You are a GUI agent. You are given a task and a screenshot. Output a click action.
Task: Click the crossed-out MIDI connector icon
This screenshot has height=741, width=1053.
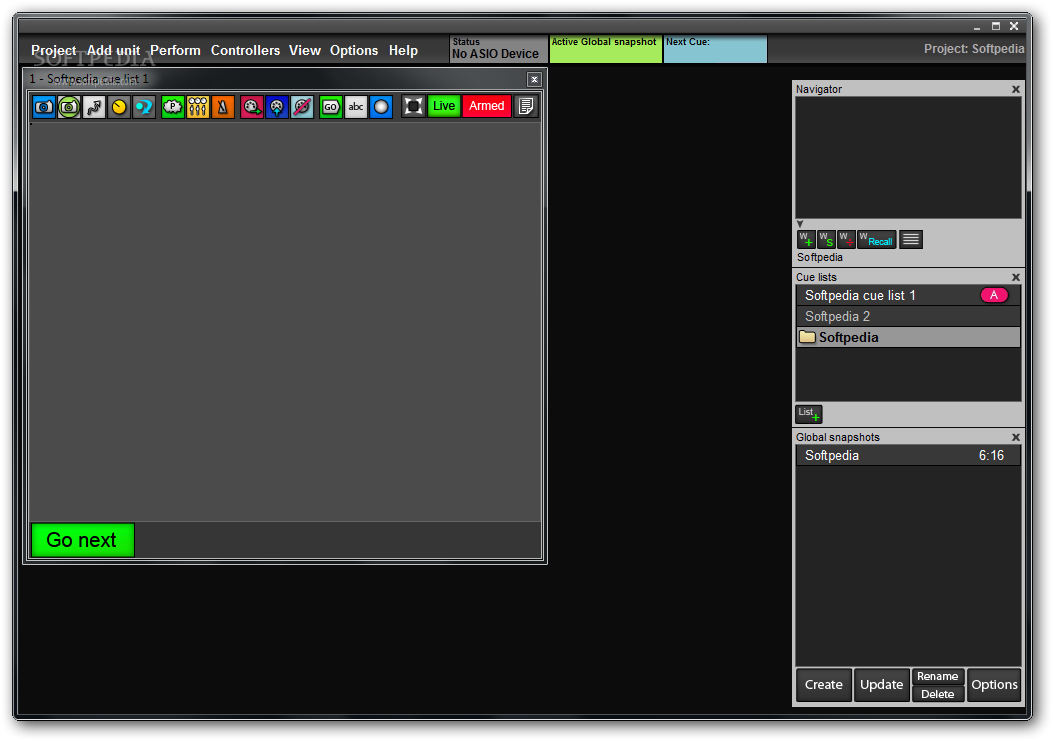pos(302,107)
